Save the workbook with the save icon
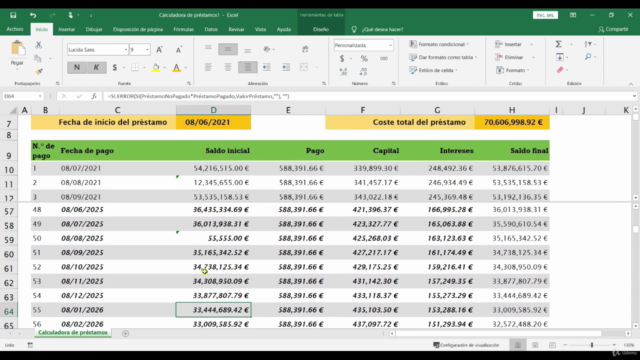Image resolution: width=640 pixels, height=360 pixels. pyautogui.click(x=13, y=15)
